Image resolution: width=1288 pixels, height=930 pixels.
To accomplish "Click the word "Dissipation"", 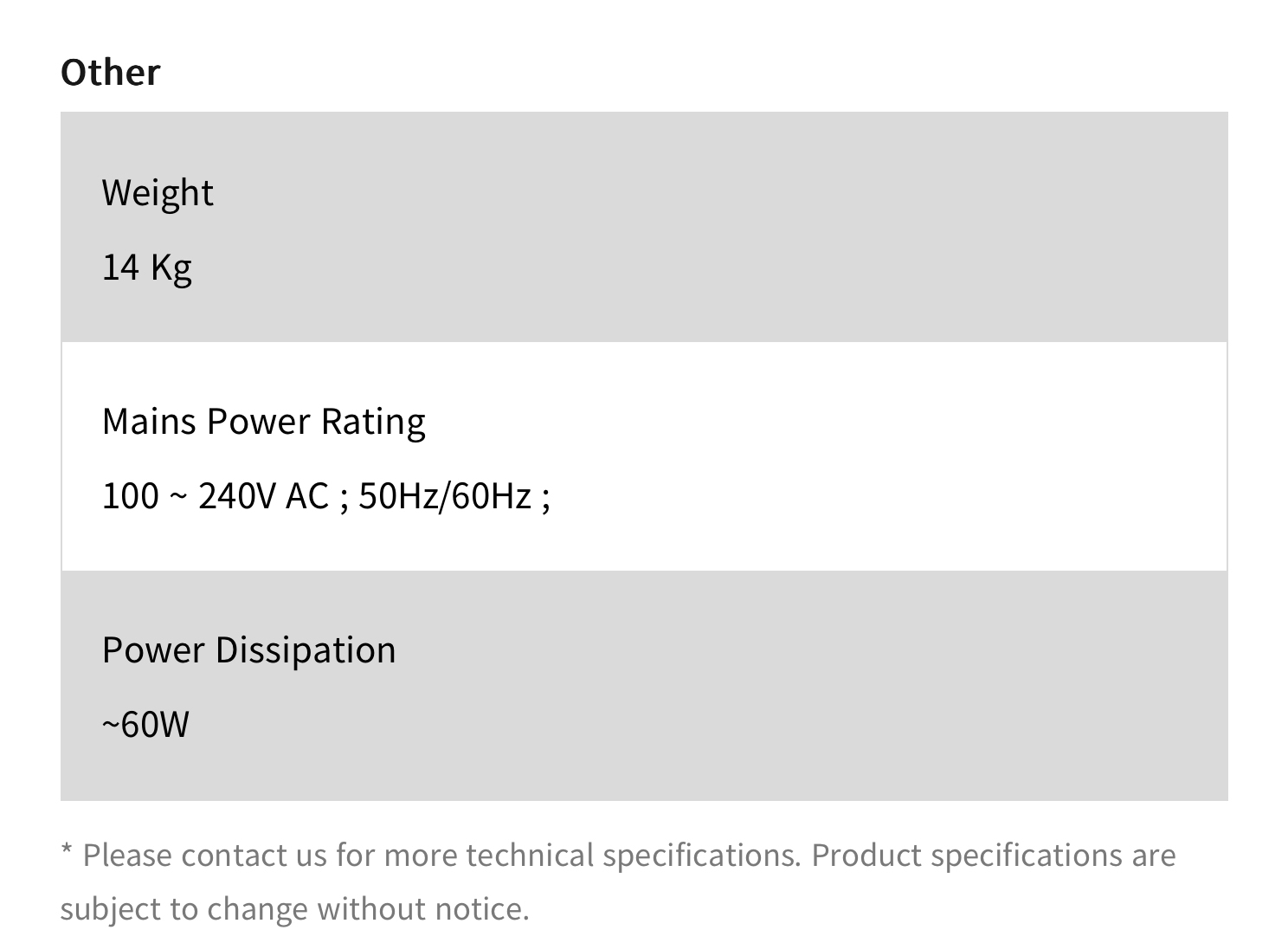I will [x=305, y=649].
